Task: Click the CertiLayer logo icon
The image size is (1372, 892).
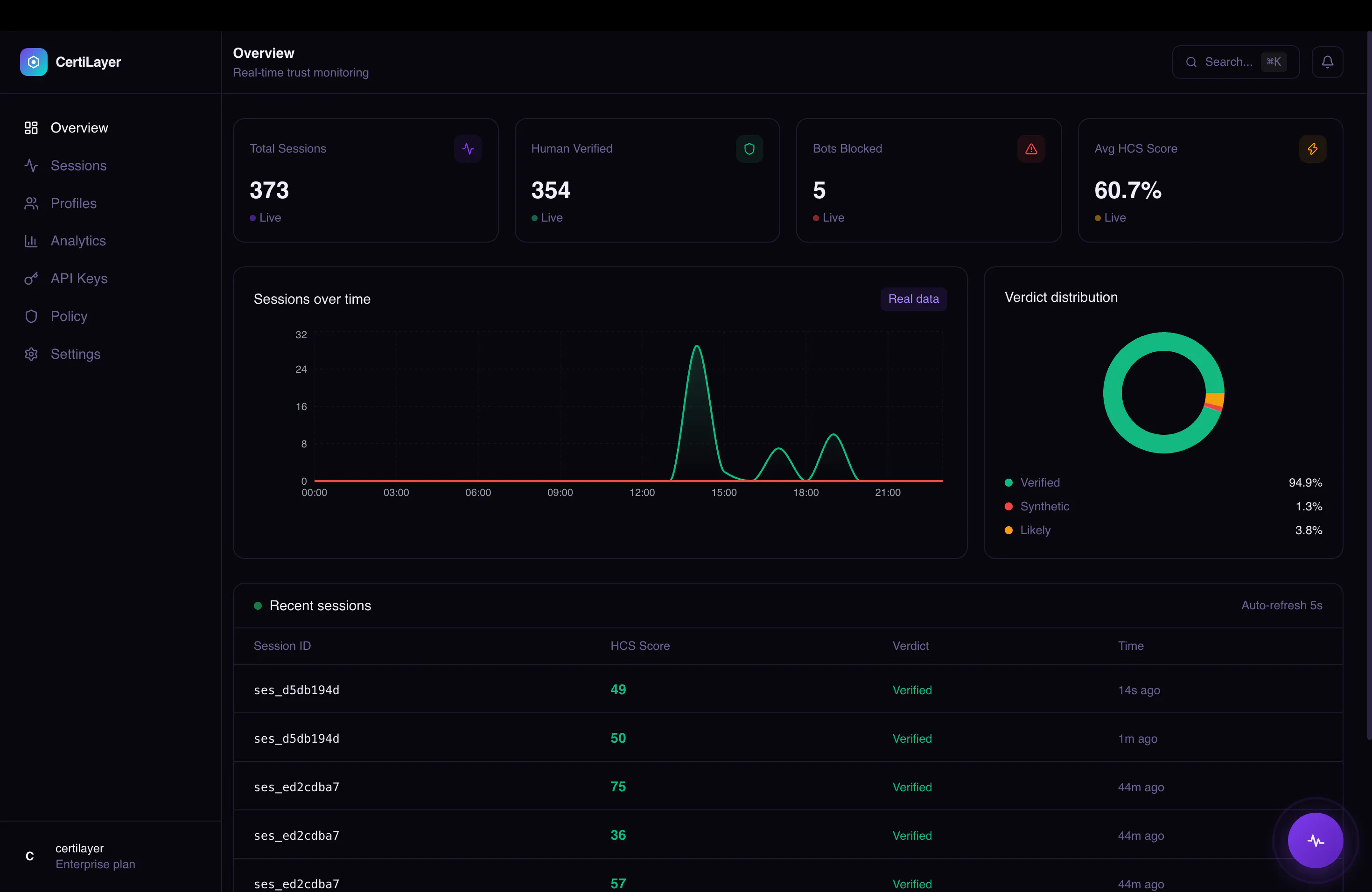Action: [x=34, y=62]
